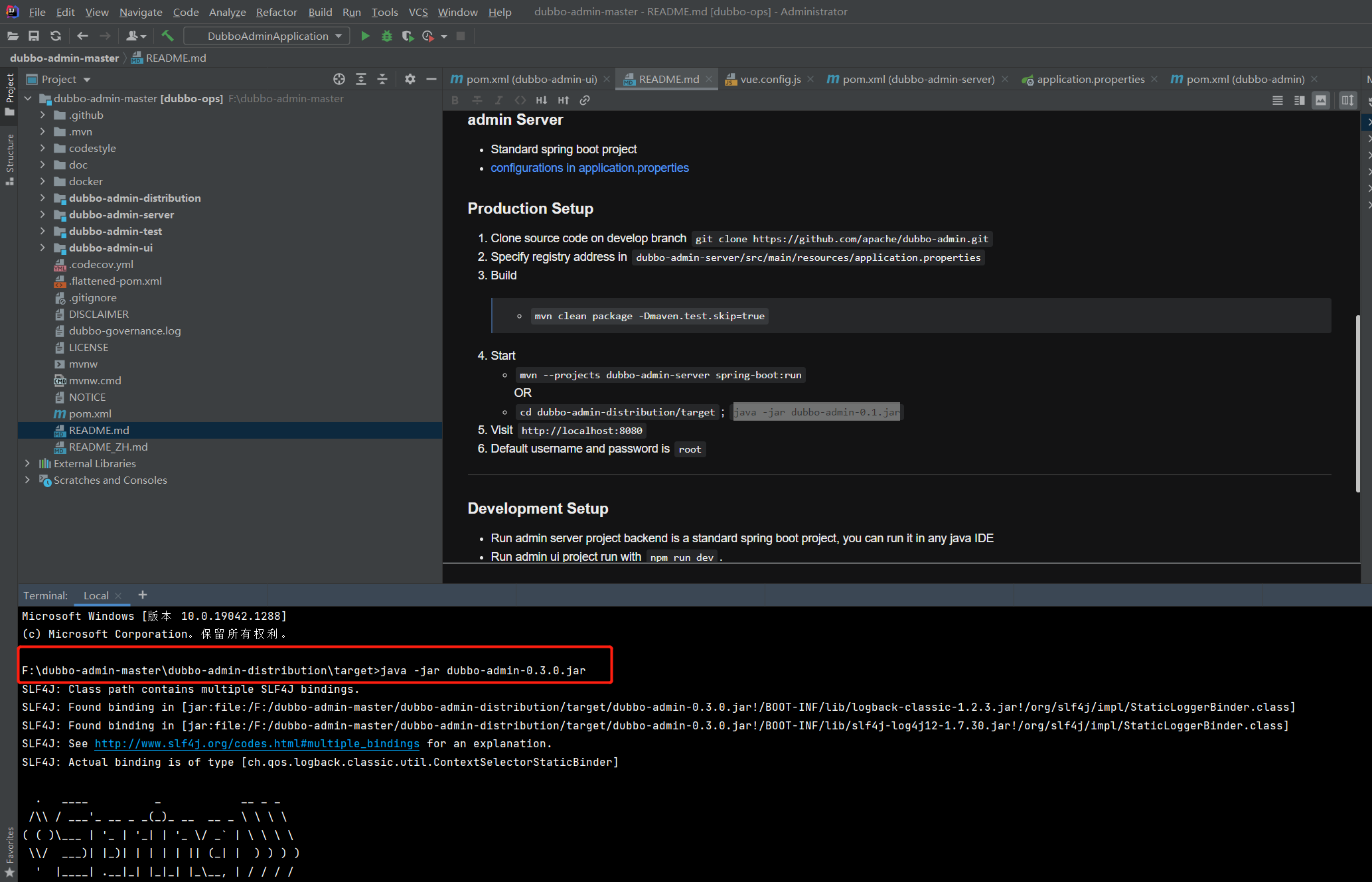
Task: Toggle the Favorites tool window side tab
Action: 9,853
